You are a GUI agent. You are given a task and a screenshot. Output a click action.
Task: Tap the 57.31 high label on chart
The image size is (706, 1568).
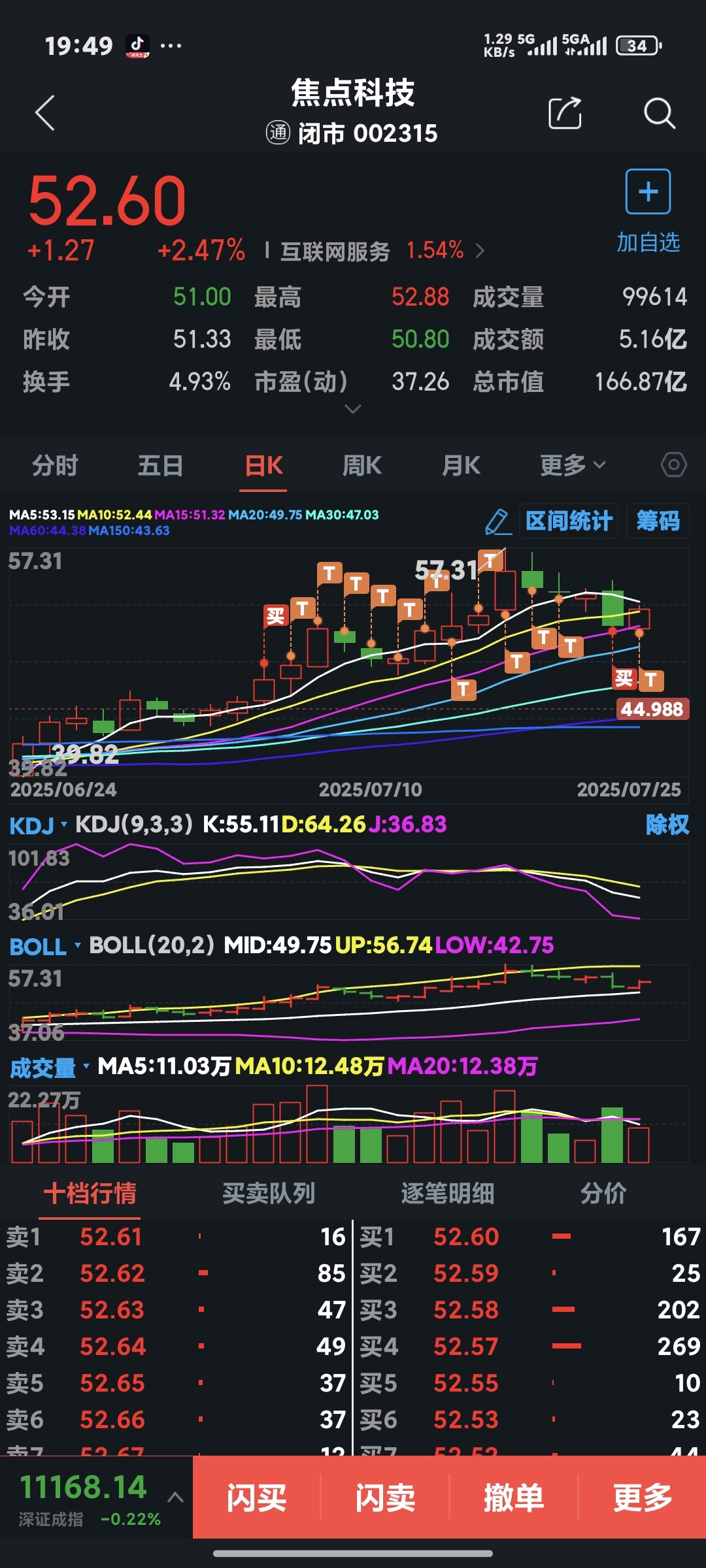coord(446,570)
